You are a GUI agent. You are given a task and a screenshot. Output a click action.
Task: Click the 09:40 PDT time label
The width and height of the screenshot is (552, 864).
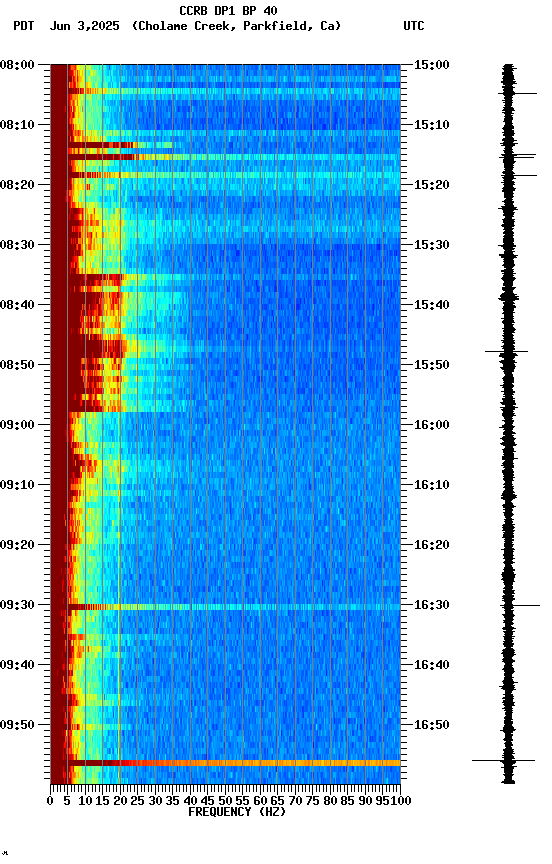[17, 665]
